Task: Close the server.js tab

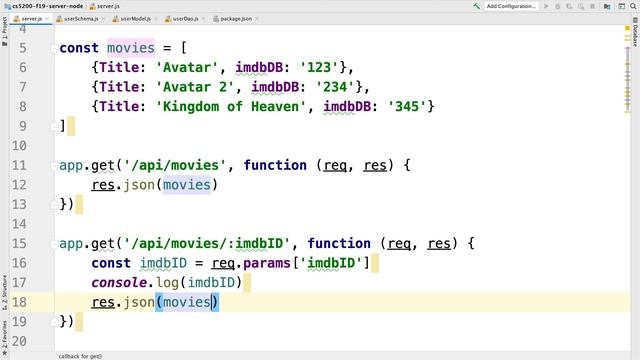Action: pos(47,19)
